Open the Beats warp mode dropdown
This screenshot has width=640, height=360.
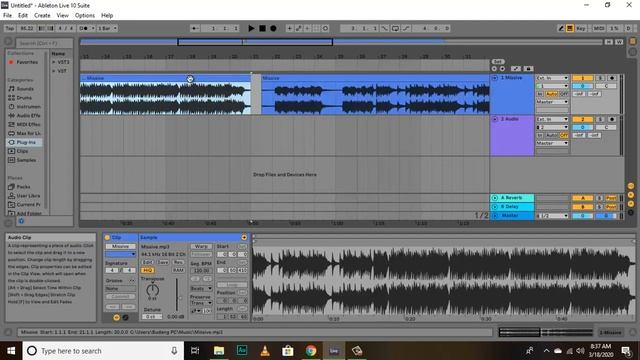click(x=201, y=288)
